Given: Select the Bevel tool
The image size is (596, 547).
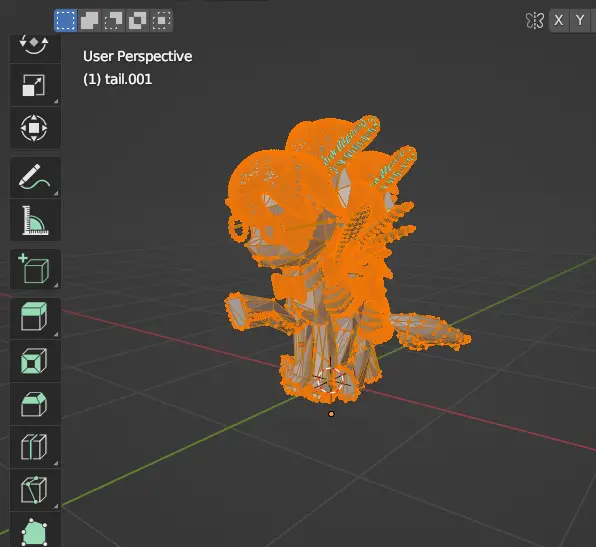Looking at the screenshot, I should tap(35, 404).
